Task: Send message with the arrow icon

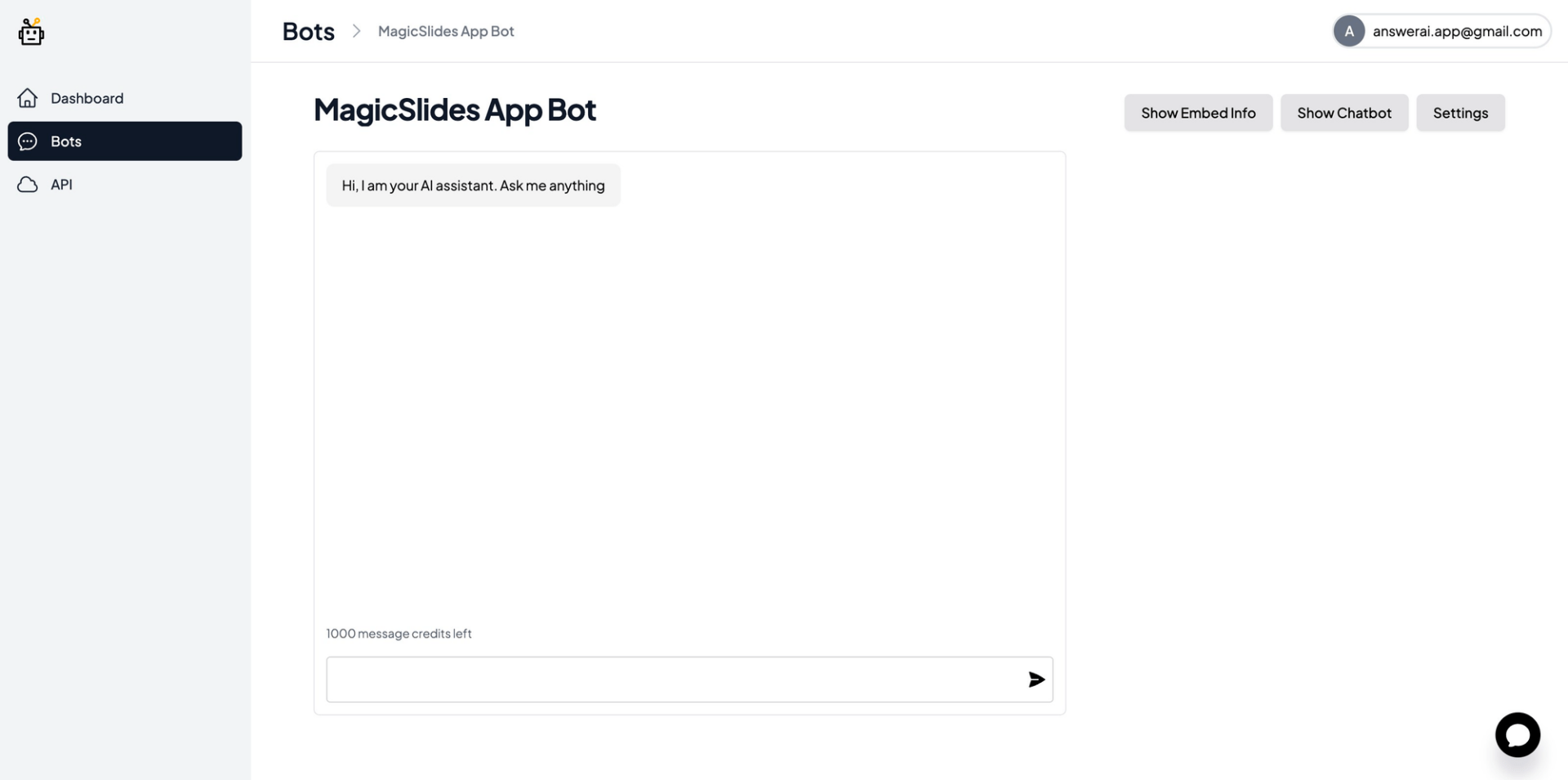Action: point(1036,680)
